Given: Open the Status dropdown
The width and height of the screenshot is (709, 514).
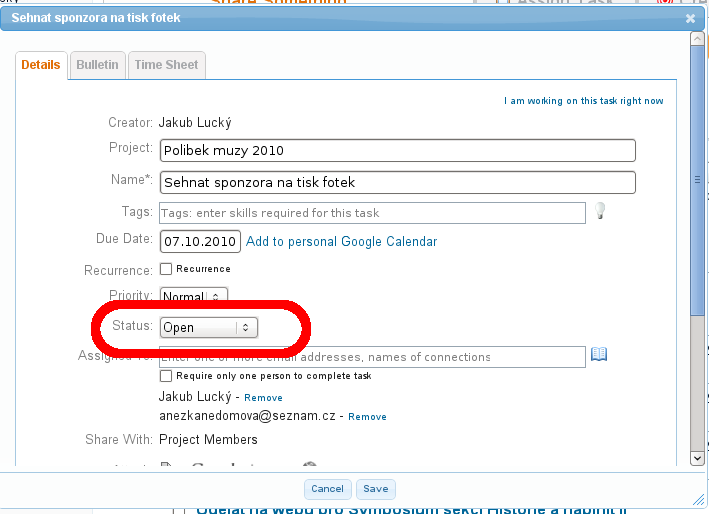Looking at the screenshot, I should tap(209, 327).
